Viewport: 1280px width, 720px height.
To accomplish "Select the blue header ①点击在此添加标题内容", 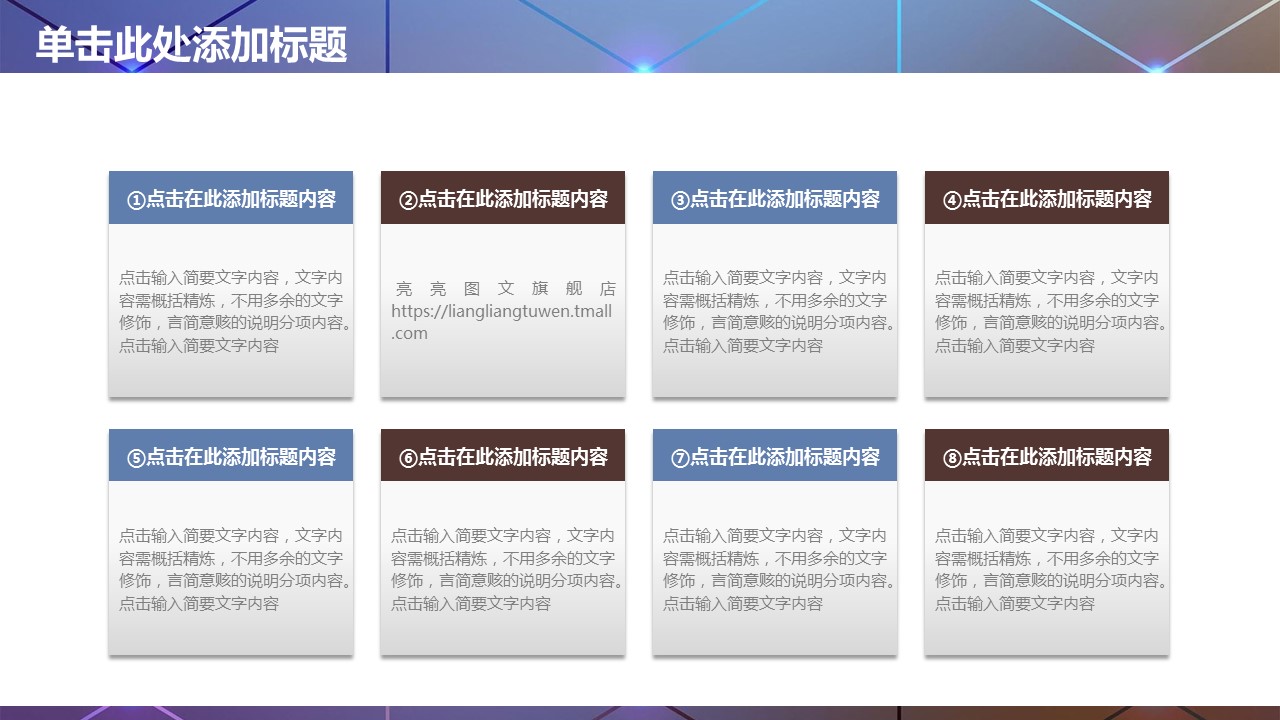I will point(231,198).
